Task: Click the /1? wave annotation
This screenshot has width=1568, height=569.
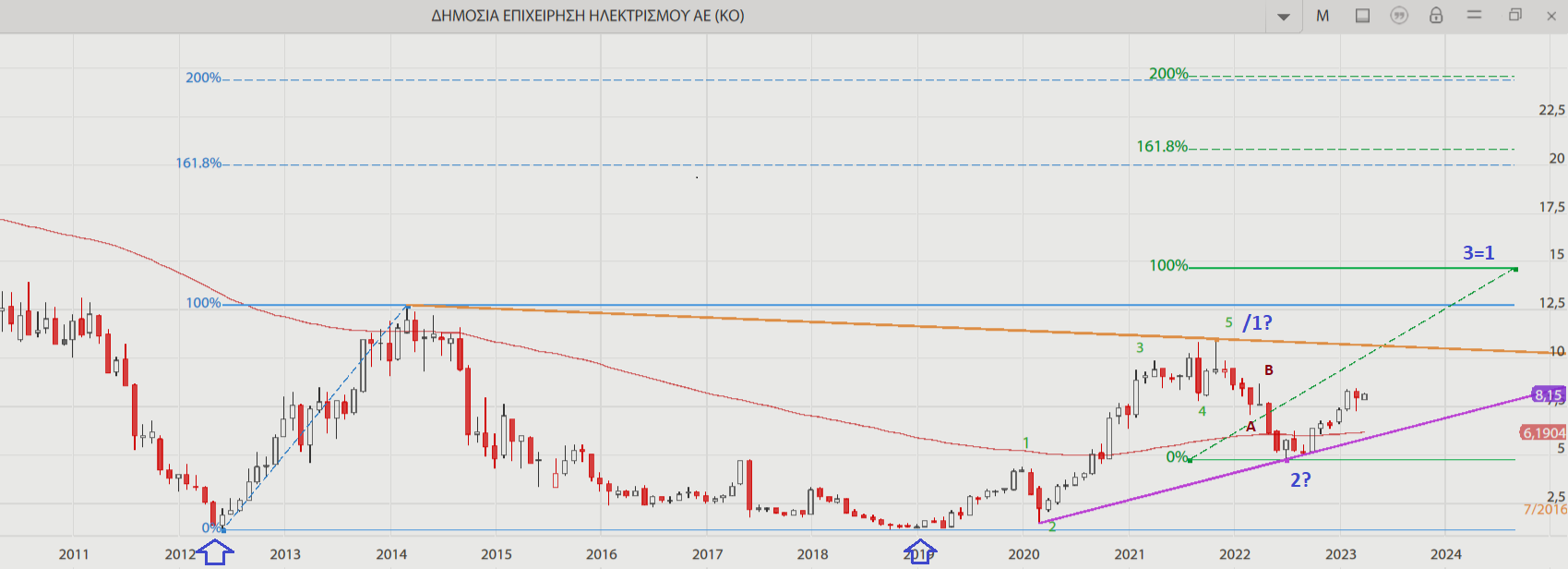Action: (x=1257, y=322)
